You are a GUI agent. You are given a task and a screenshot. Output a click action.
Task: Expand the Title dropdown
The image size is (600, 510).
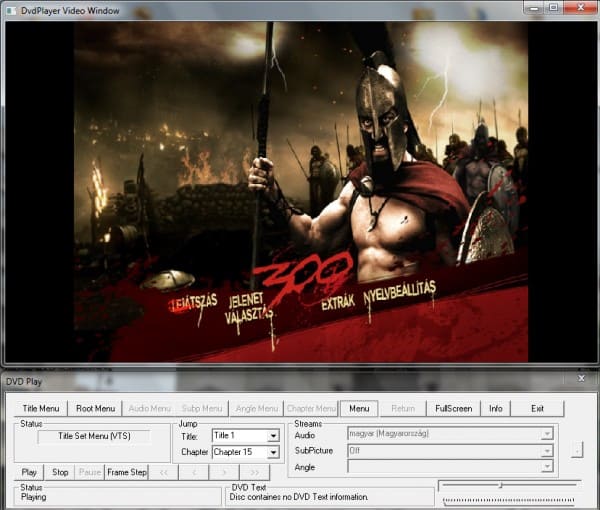pos(273,436)
